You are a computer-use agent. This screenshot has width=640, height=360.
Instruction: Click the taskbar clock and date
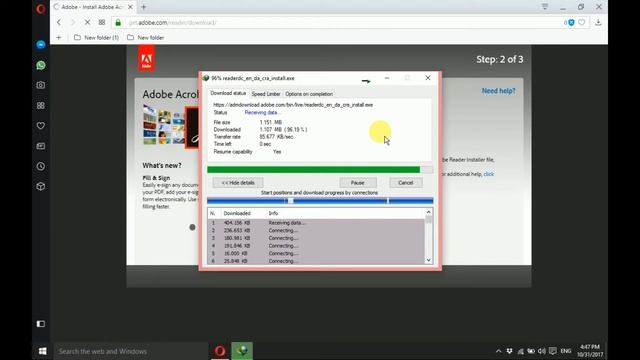click(x=590, y=351)
